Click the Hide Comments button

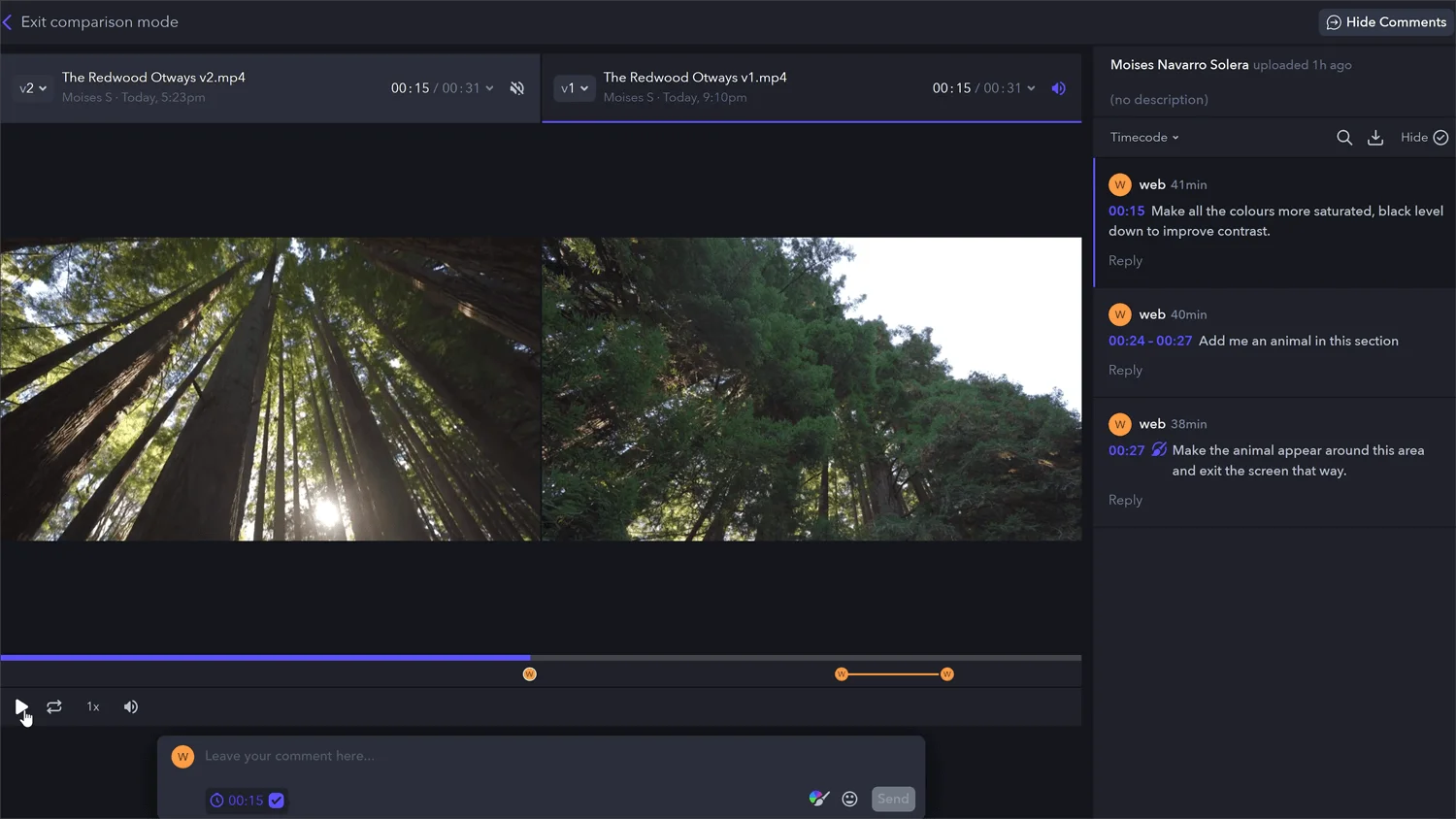(1385, 22)
